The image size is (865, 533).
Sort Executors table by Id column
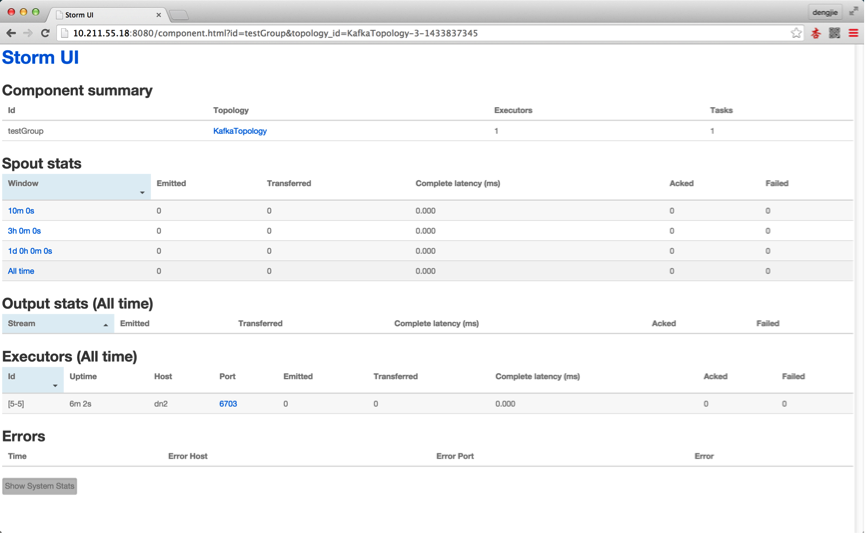point(32,379)
